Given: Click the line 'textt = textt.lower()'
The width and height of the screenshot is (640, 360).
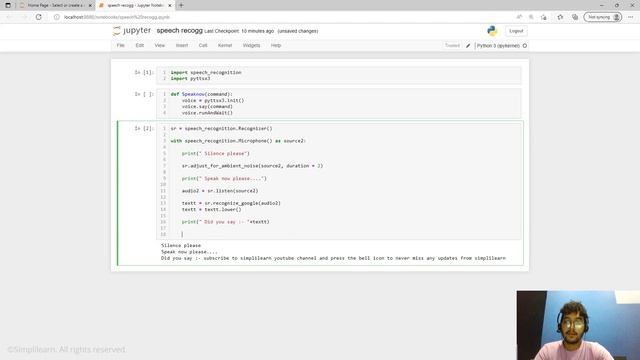Looking at the screenshot, I should 212,209.
